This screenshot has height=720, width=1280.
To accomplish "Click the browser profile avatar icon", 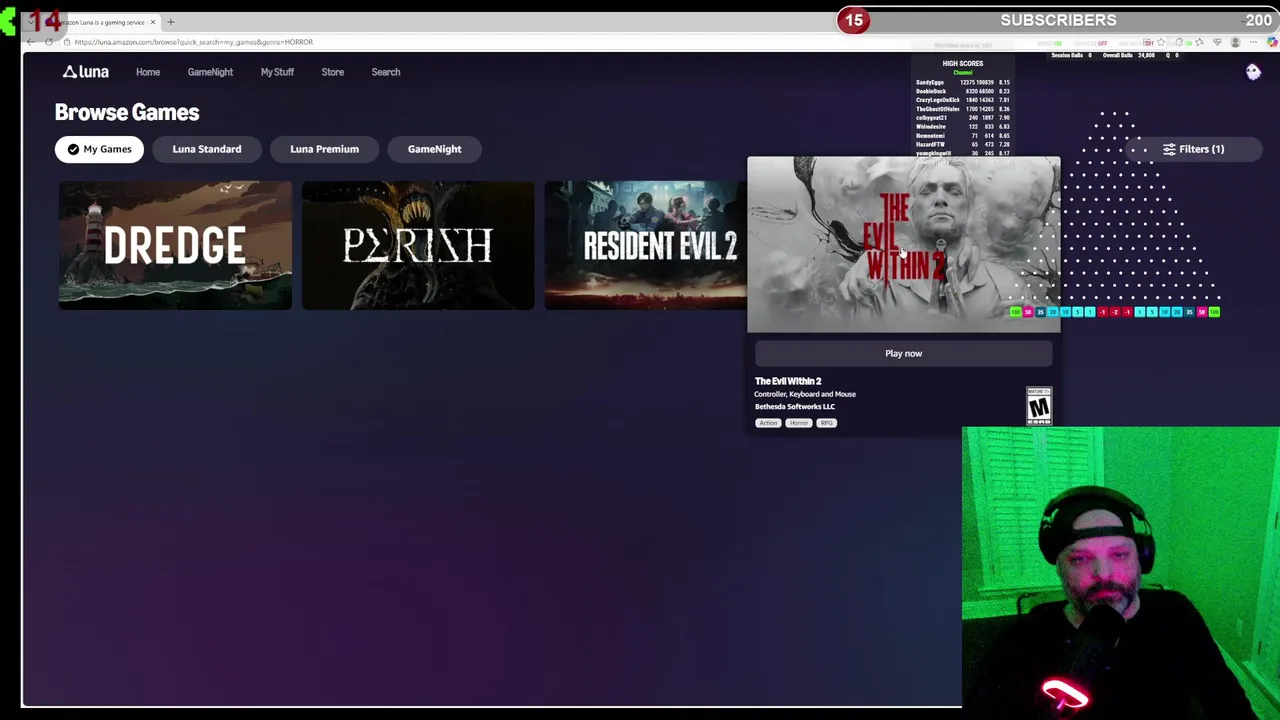I will [1235, 42].
